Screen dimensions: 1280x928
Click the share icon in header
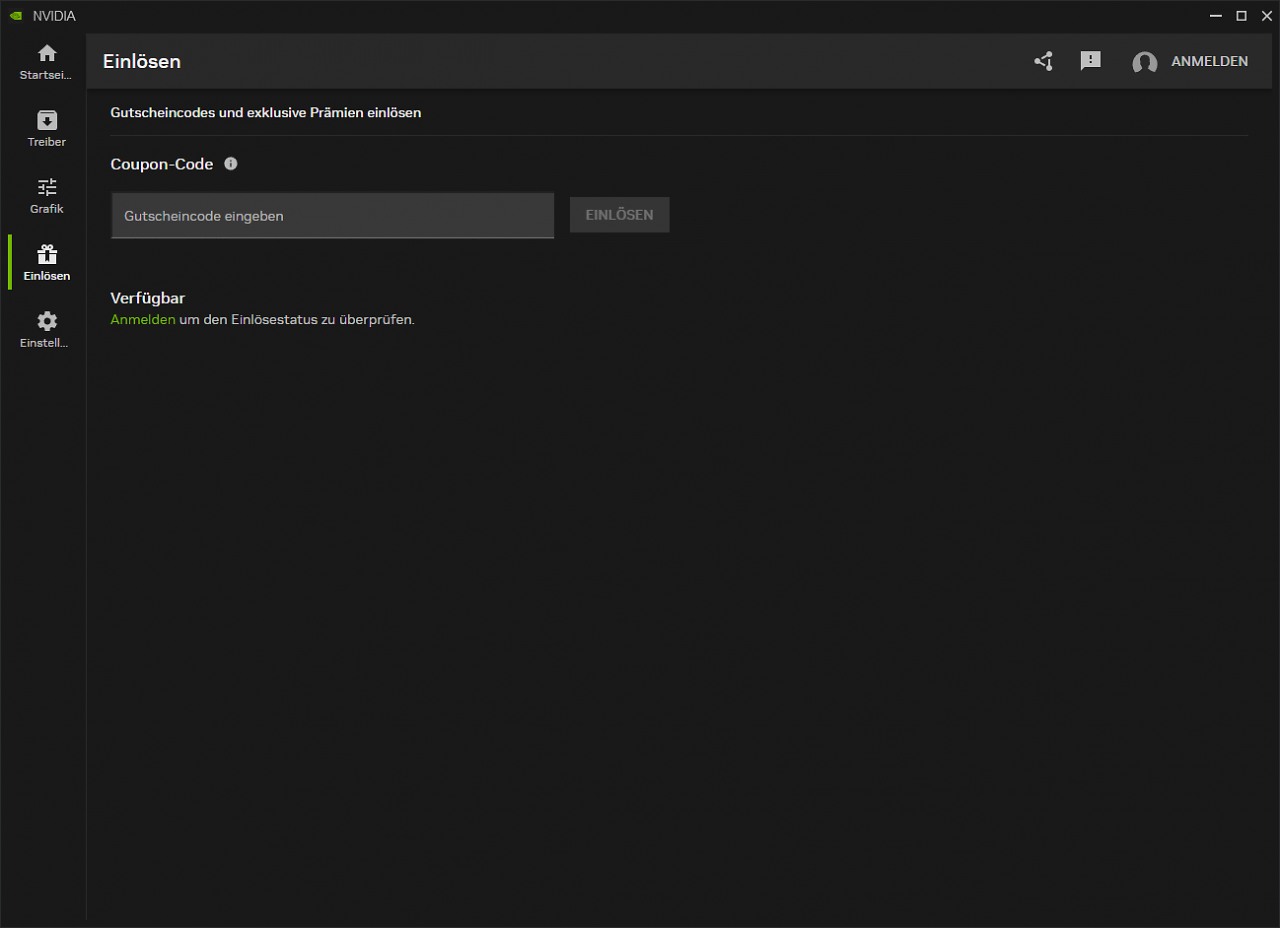[x=1044, y=61]
